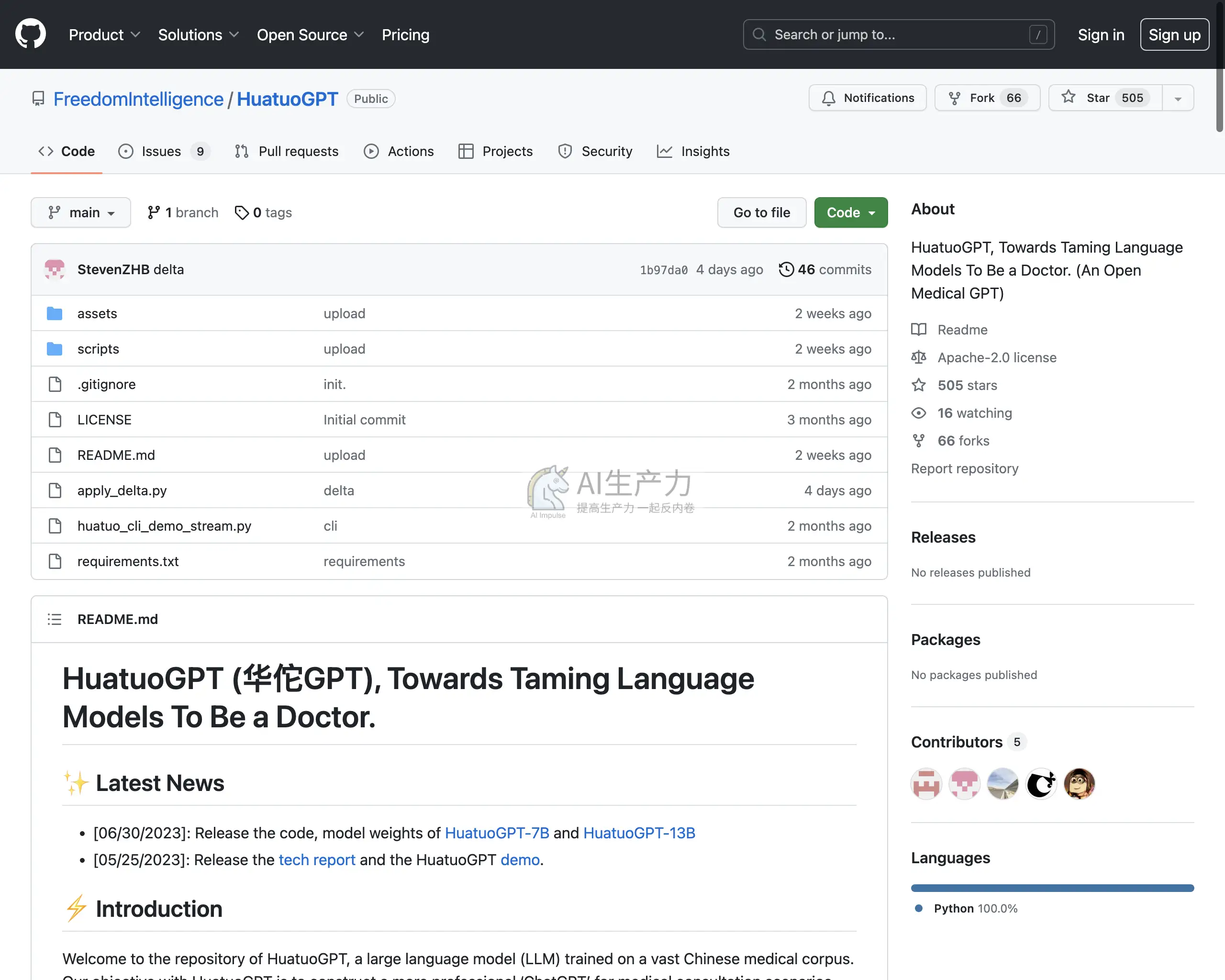This screenshot has width=1225, height=980.
Task: Open the Code tab
Action: pos(67,151)
